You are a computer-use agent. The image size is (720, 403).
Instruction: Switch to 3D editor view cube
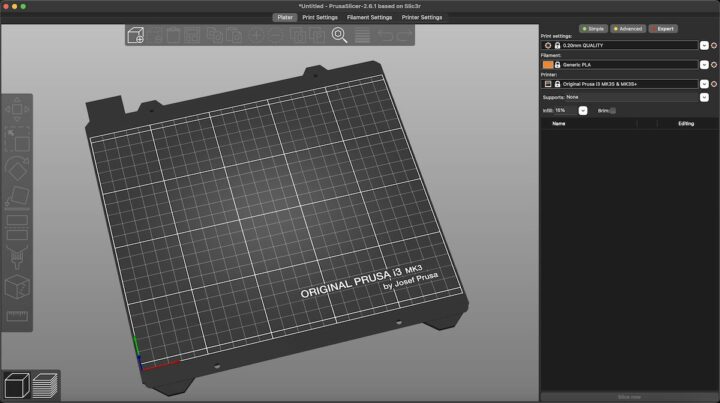coord(16,385)
